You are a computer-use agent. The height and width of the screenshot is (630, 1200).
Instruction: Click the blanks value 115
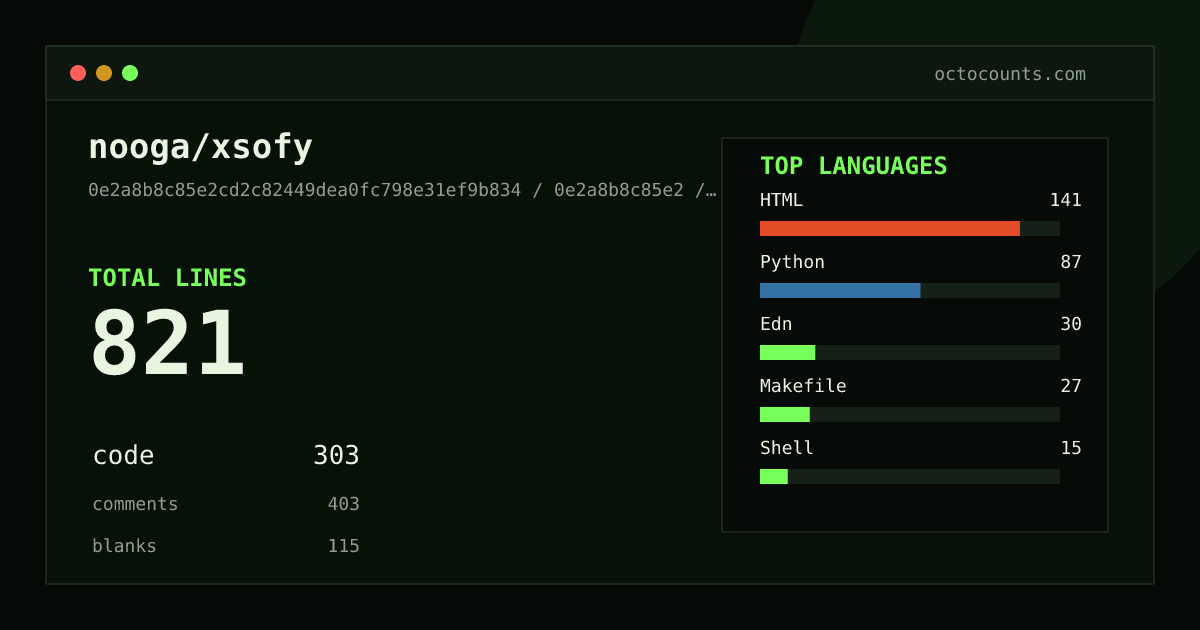(343, 546)
